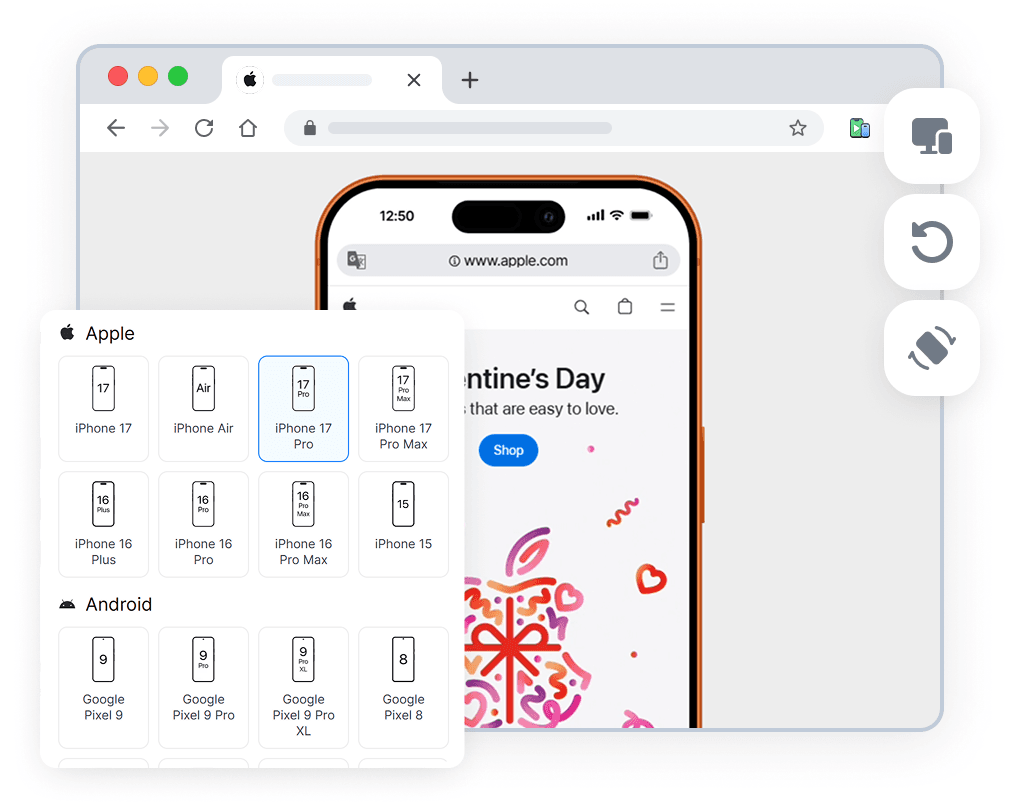
Task: Click the rotate device orientation icon
Action: pos(931,348)
